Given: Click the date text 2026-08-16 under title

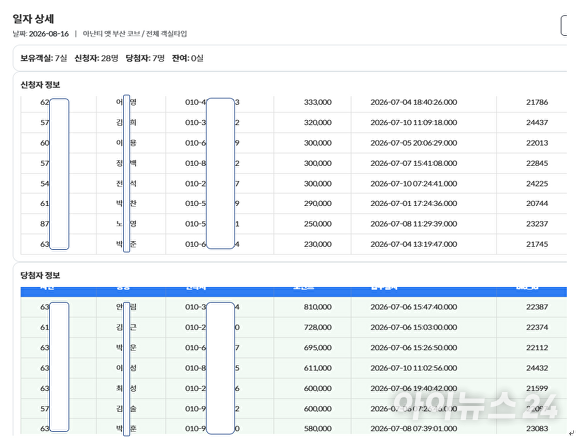Looking at the screenshot, I should [x=49, y=34].
